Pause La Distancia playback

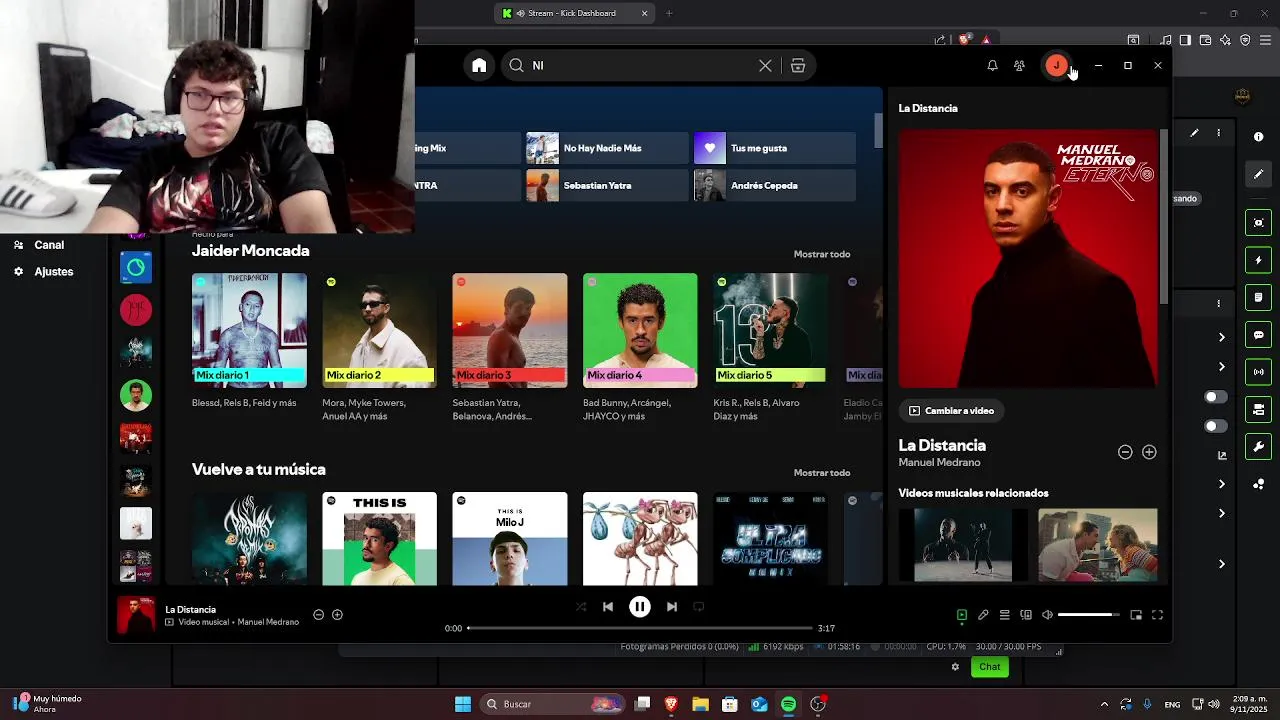tap(640, 606)
